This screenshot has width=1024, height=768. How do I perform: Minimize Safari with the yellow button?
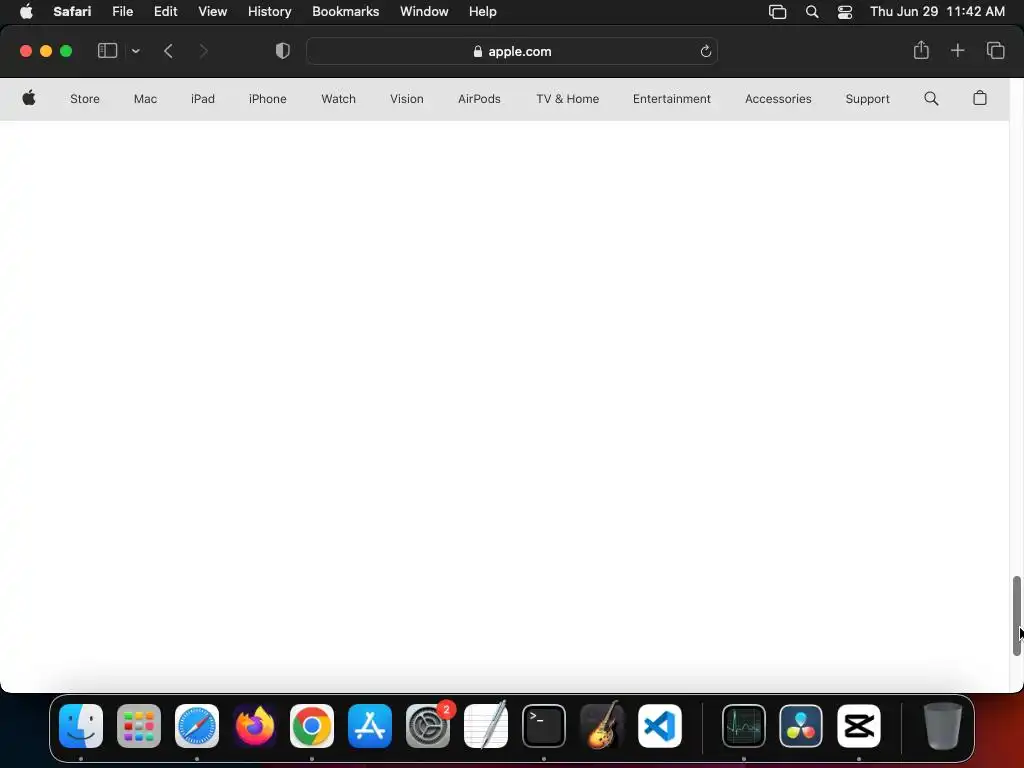(x=46, y=51)
